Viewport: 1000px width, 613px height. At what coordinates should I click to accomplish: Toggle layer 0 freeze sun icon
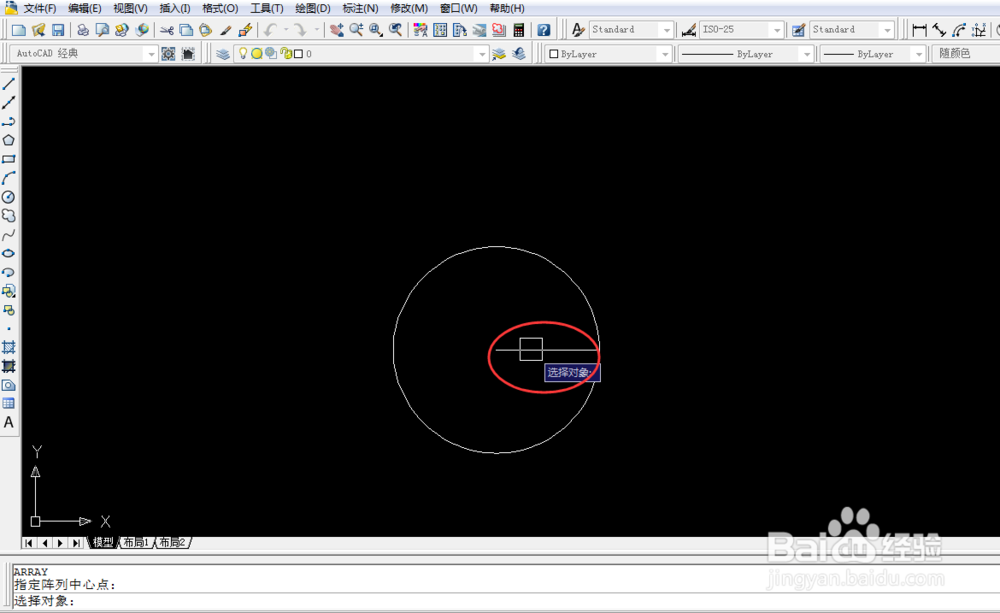click(x=256, y=54)
